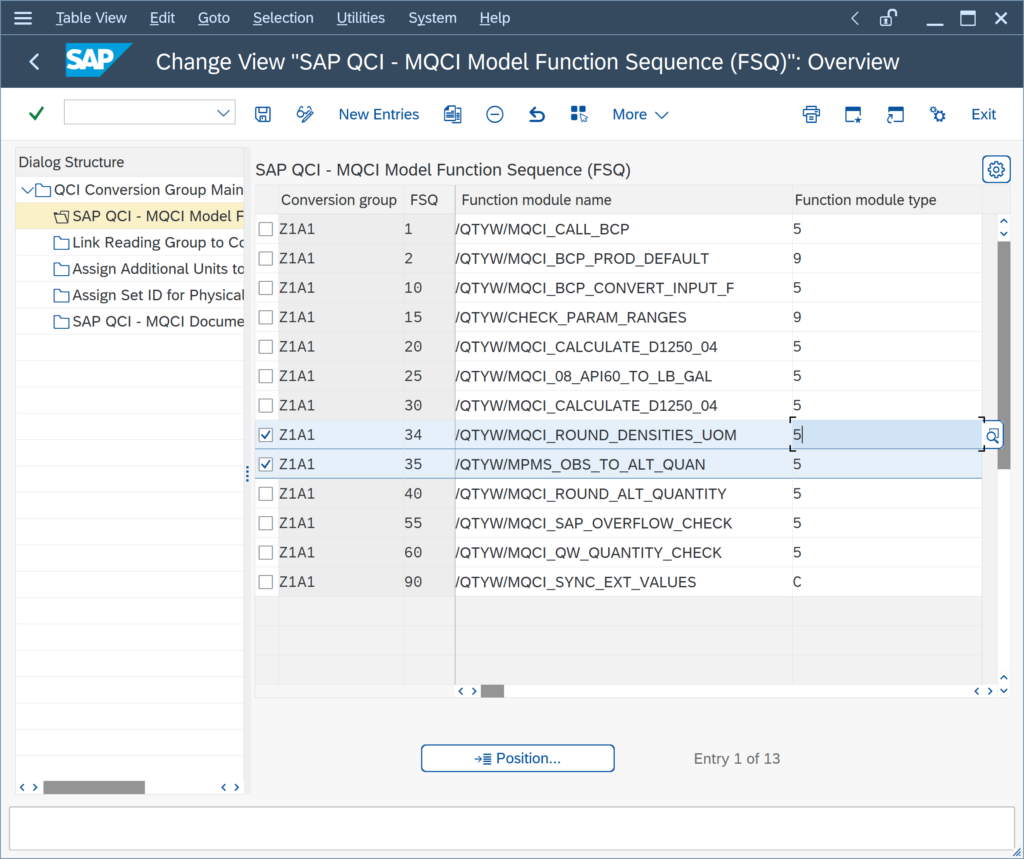Click the Delete minus-circle icon
This screenshot has height=859, width=1024.
point(494,114)
